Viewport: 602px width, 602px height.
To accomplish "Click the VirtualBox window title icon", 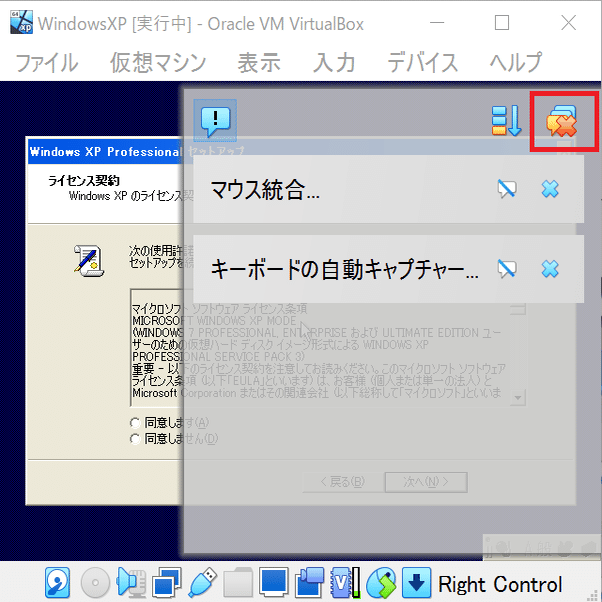I will 21,22.
